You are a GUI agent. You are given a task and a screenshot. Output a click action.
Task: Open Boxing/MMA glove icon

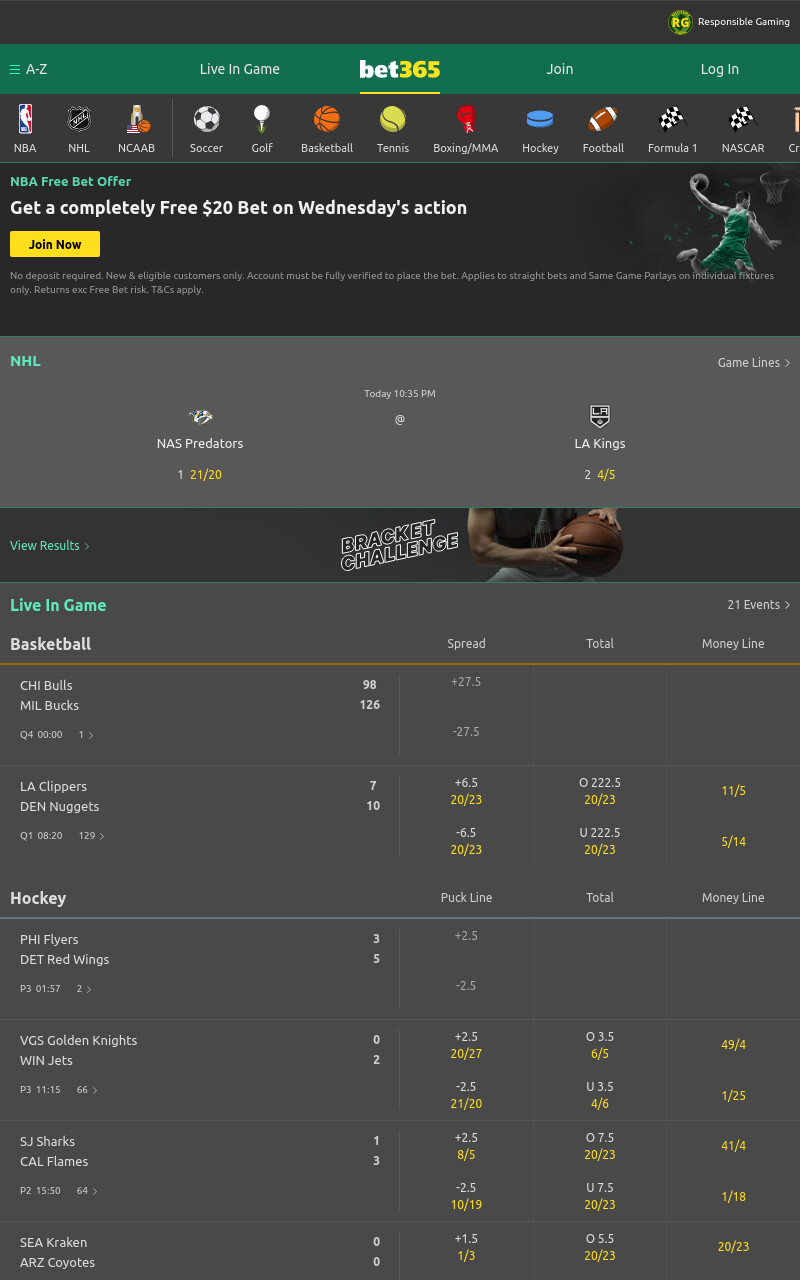(465, 120)
